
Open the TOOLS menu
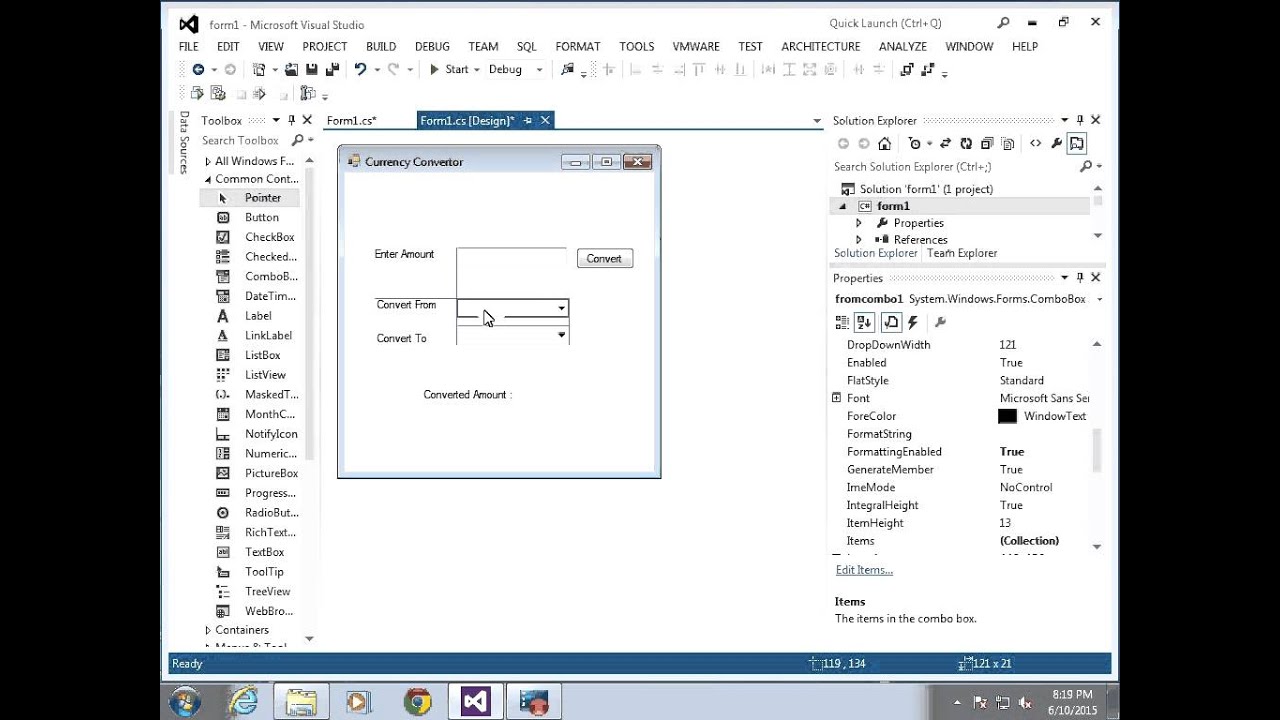coord(636,47)
